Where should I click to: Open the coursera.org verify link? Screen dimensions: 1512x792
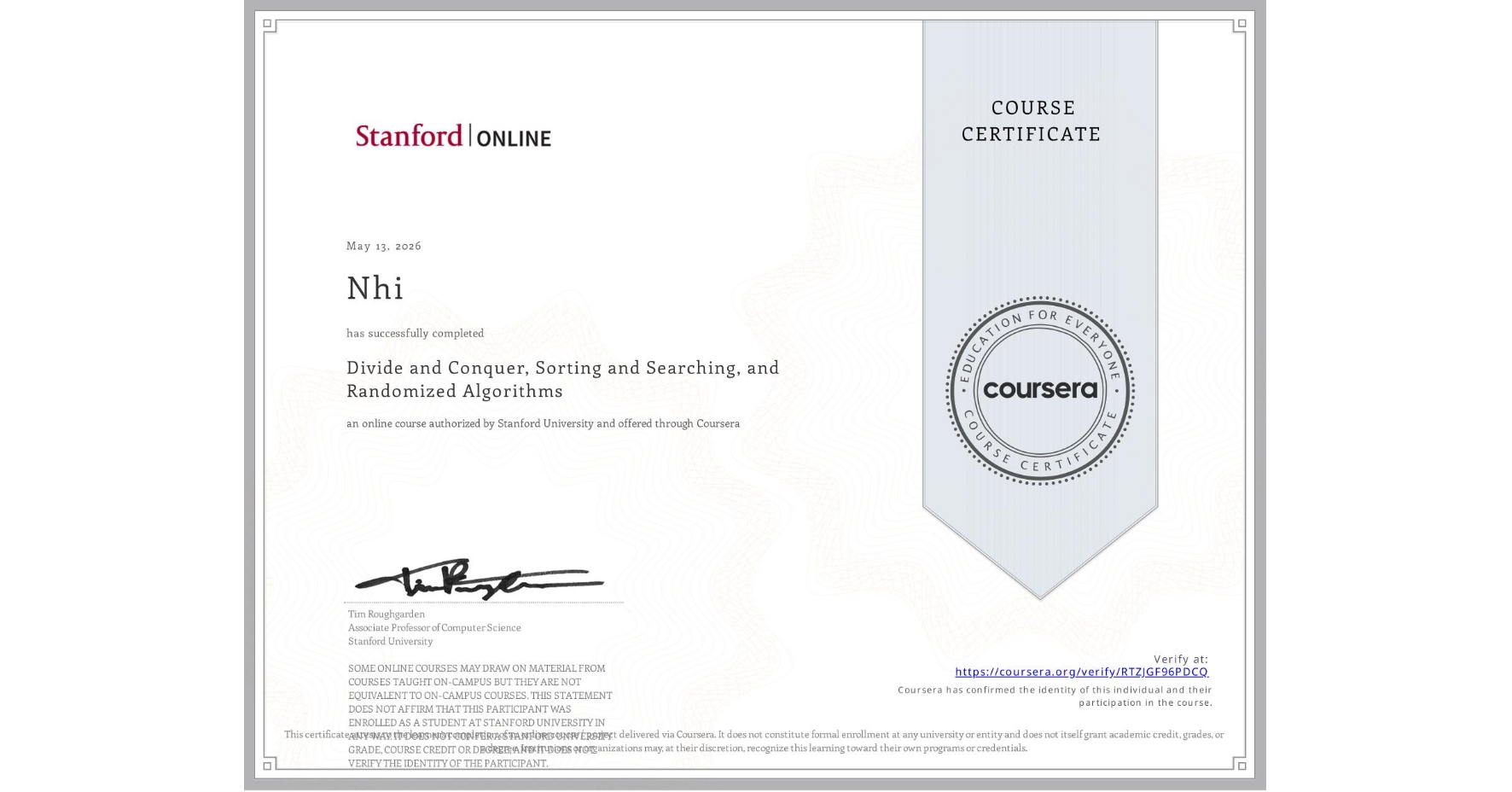click(x=1081, y=672)
